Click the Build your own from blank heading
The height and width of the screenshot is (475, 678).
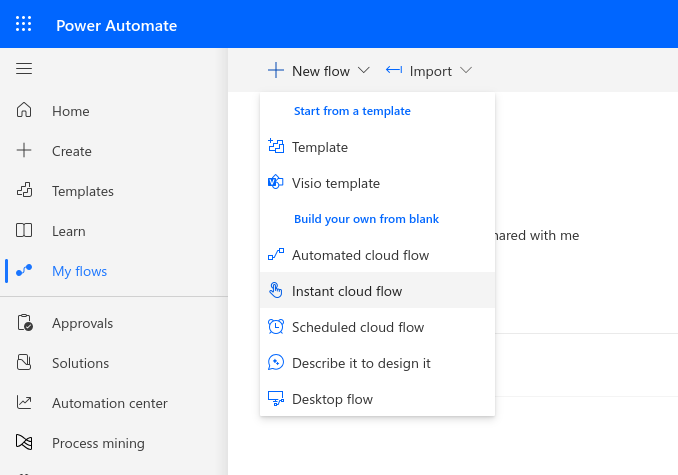tap(366, 219)
